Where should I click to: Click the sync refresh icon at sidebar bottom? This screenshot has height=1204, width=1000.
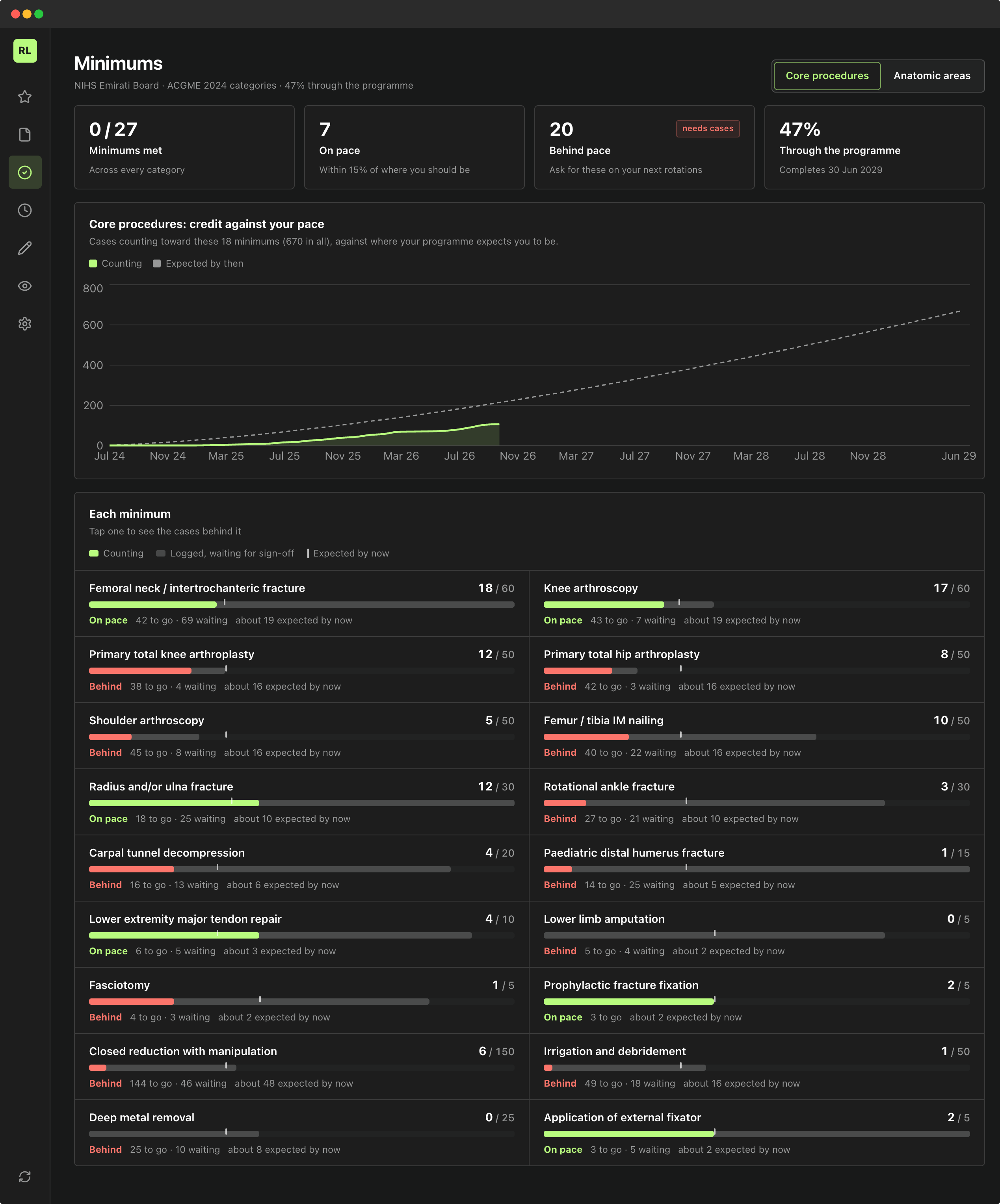pos(25,1177)
